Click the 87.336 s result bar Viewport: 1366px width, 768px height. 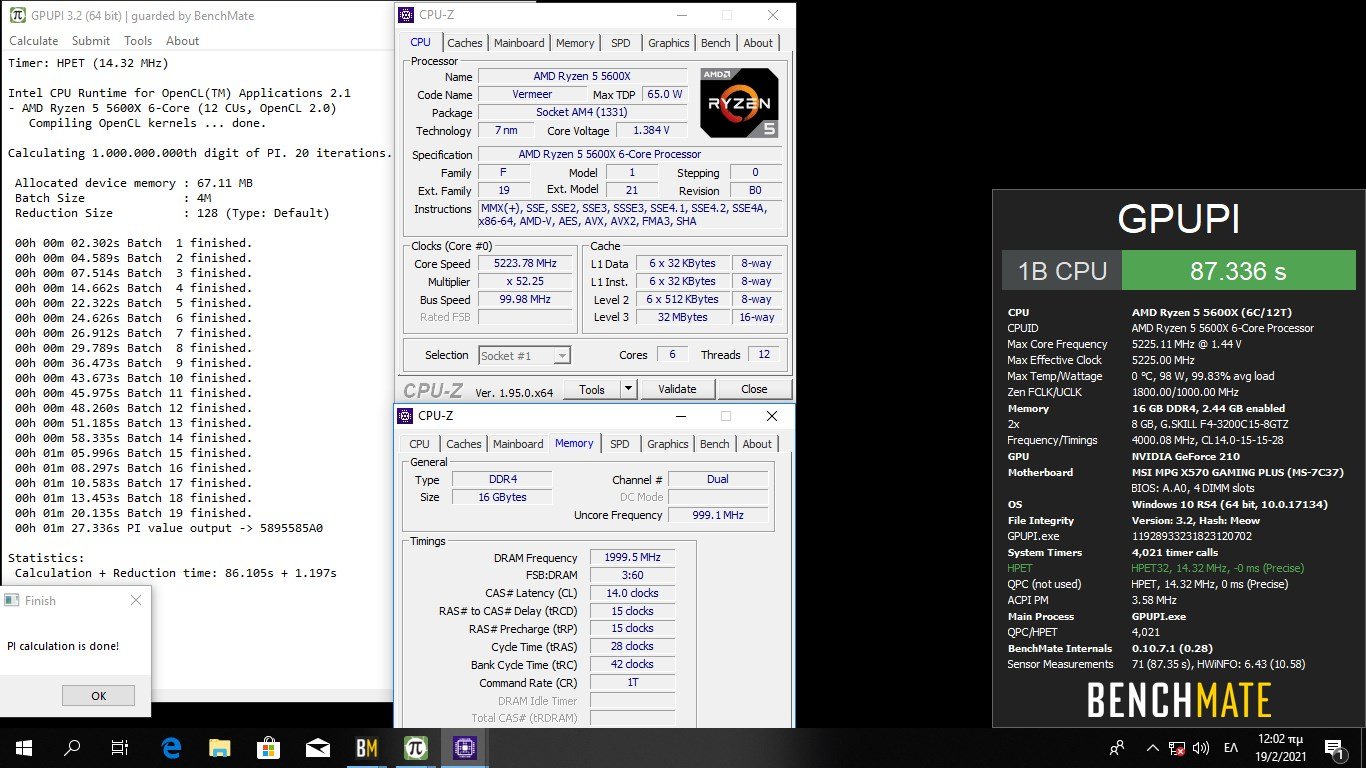click(x=1238, y=271)
